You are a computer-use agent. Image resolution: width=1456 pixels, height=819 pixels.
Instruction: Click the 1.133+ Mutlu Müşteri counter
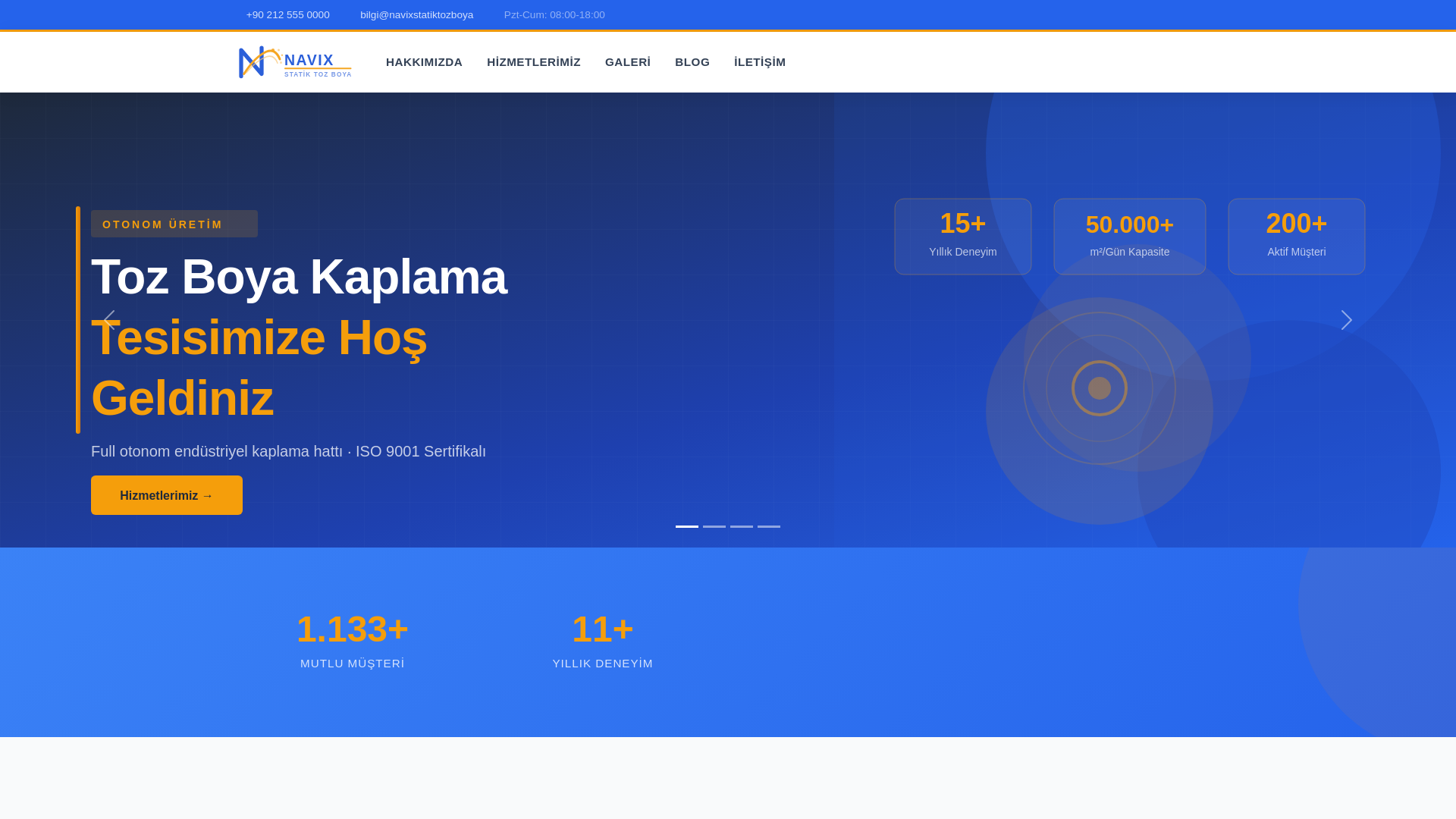[353, 642]
